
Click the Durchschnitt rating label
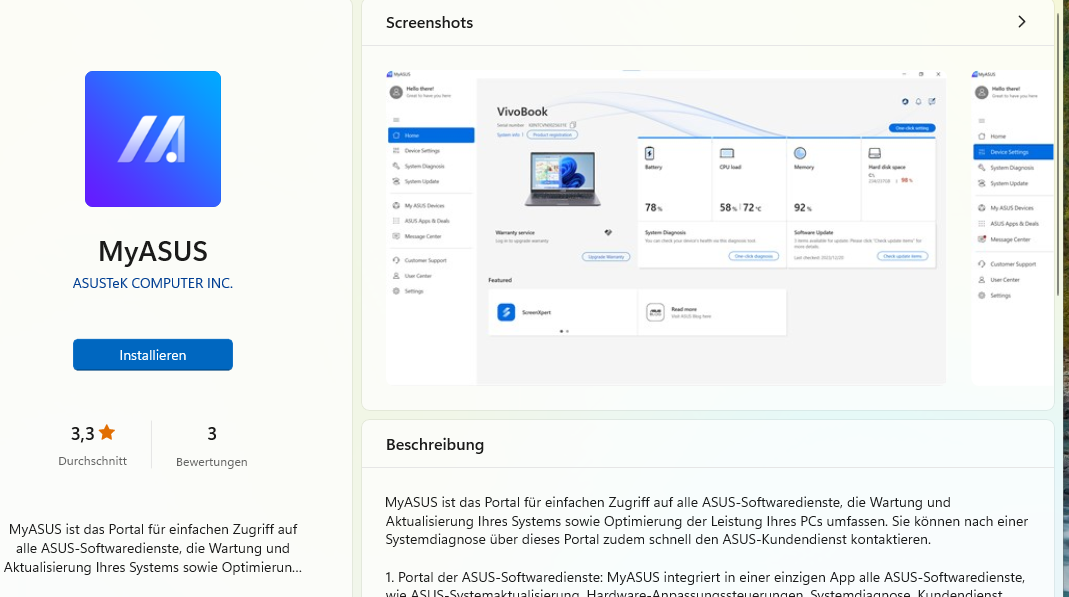tap(93, 461)
